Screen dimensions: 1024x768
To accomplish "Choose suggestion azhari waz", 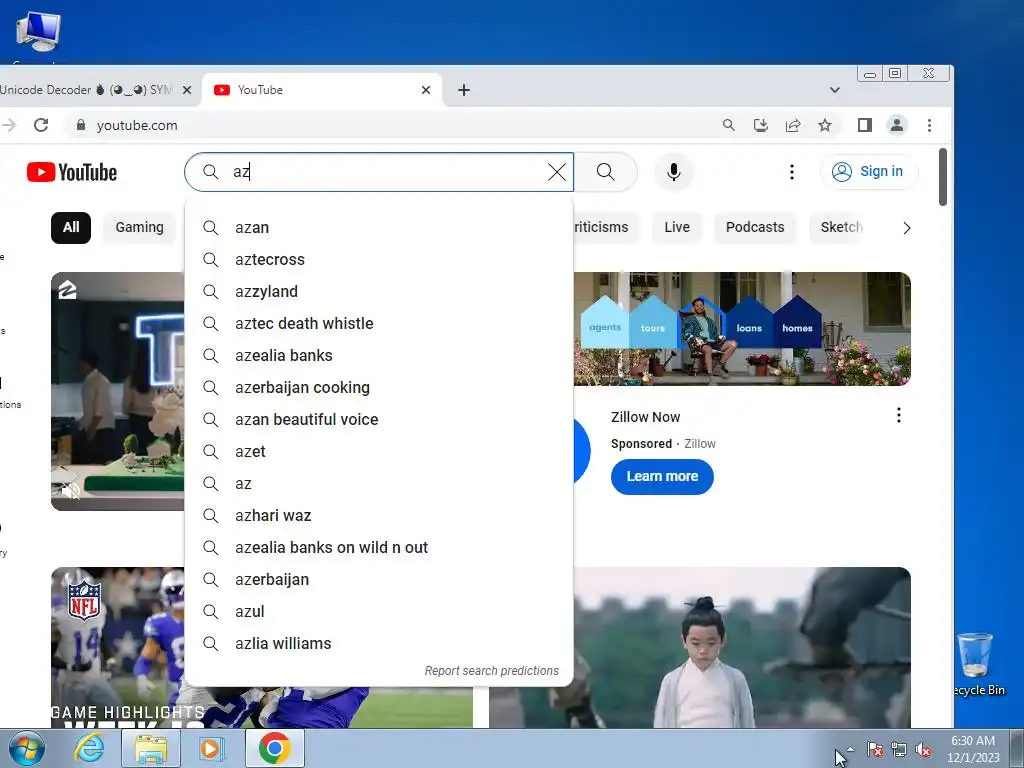I will click(x=379, y=515).
